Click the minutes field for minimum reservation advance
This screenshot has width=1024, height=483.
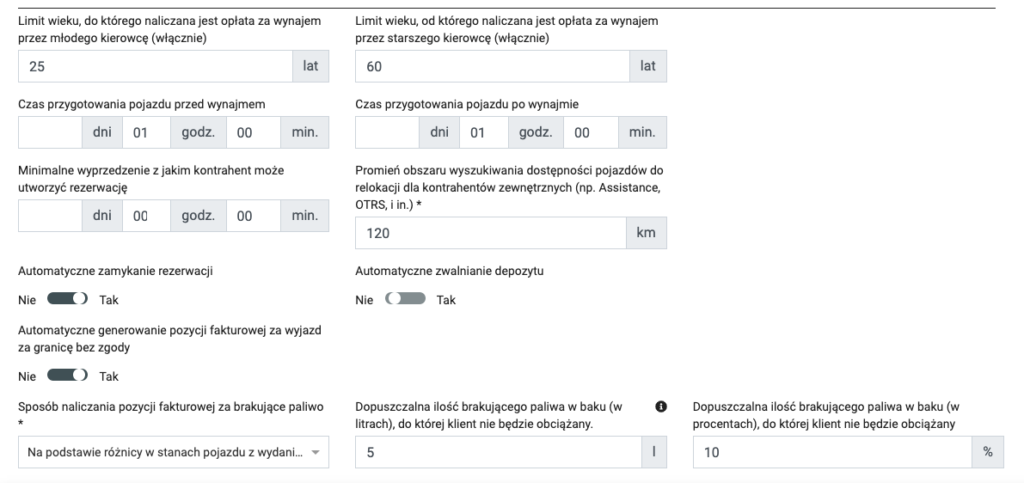click(252, 215)
